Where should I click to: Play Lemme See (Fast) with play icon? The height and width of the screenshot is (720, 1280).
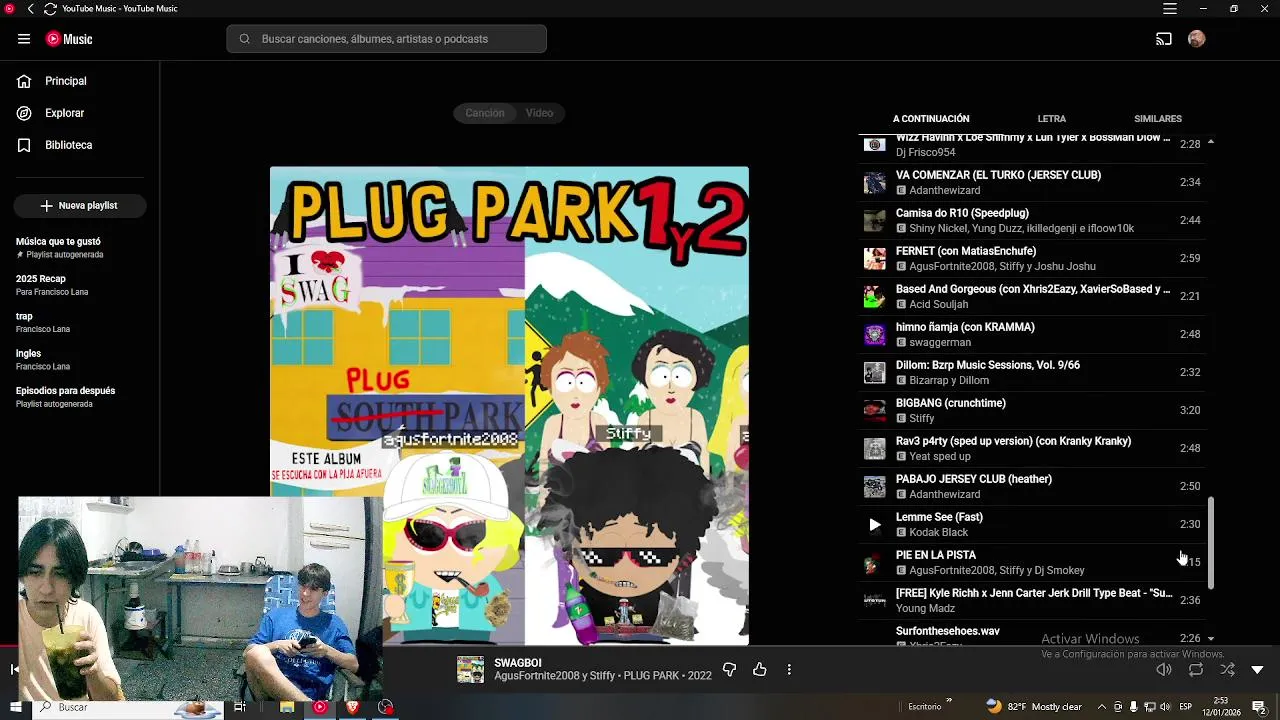[x=875, y=524]
